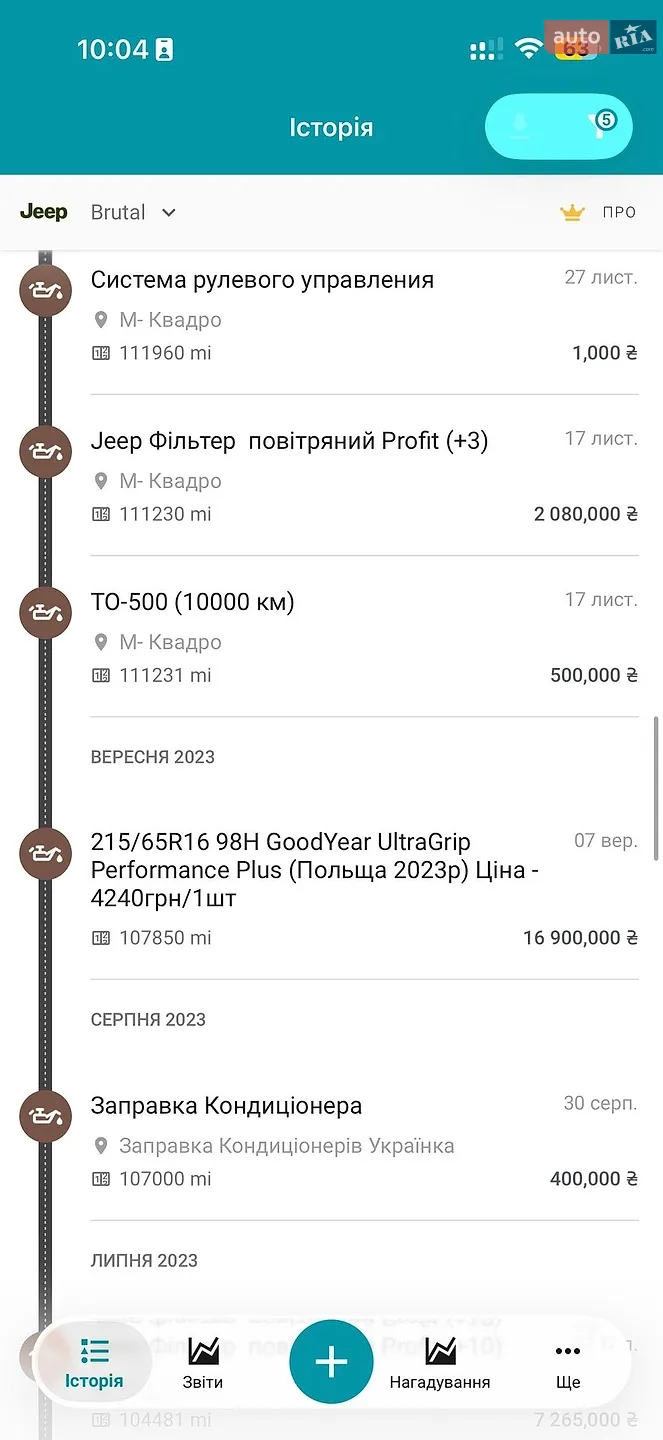The height and width of the screenshot is (1440, 663).
Task: Tap service icon beside Заправка Кондиціонера
Action: point(46,1116)
